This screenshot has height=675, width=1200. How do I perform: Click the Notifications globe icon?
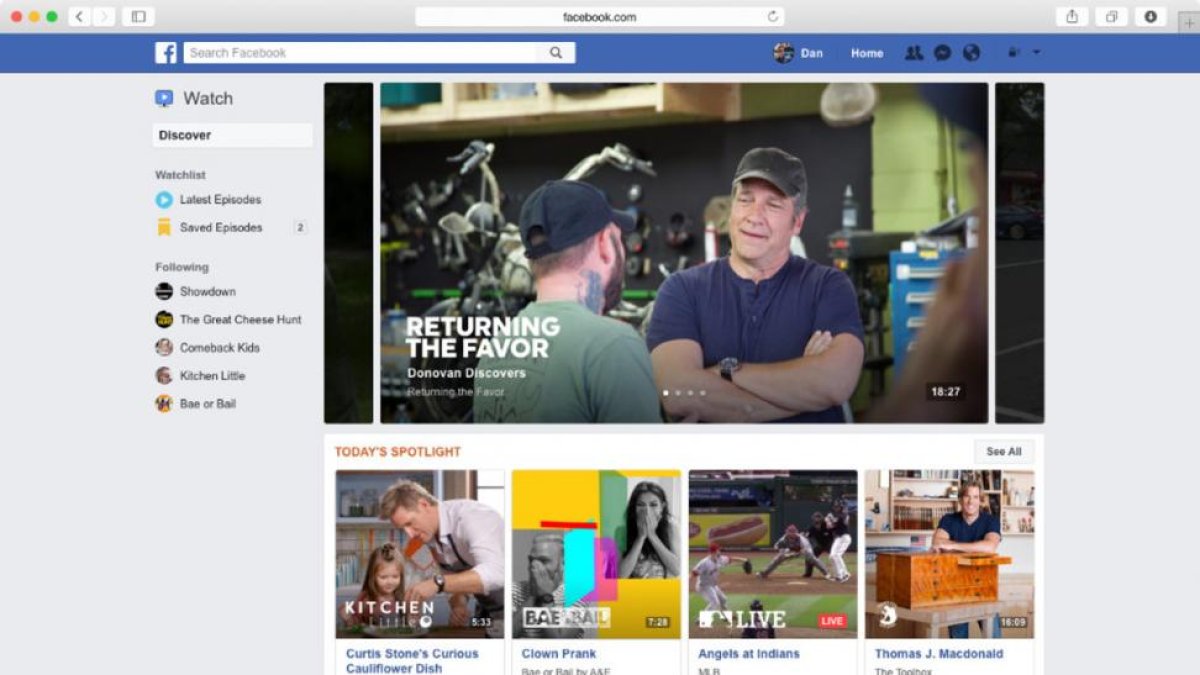tap(971, 52)
